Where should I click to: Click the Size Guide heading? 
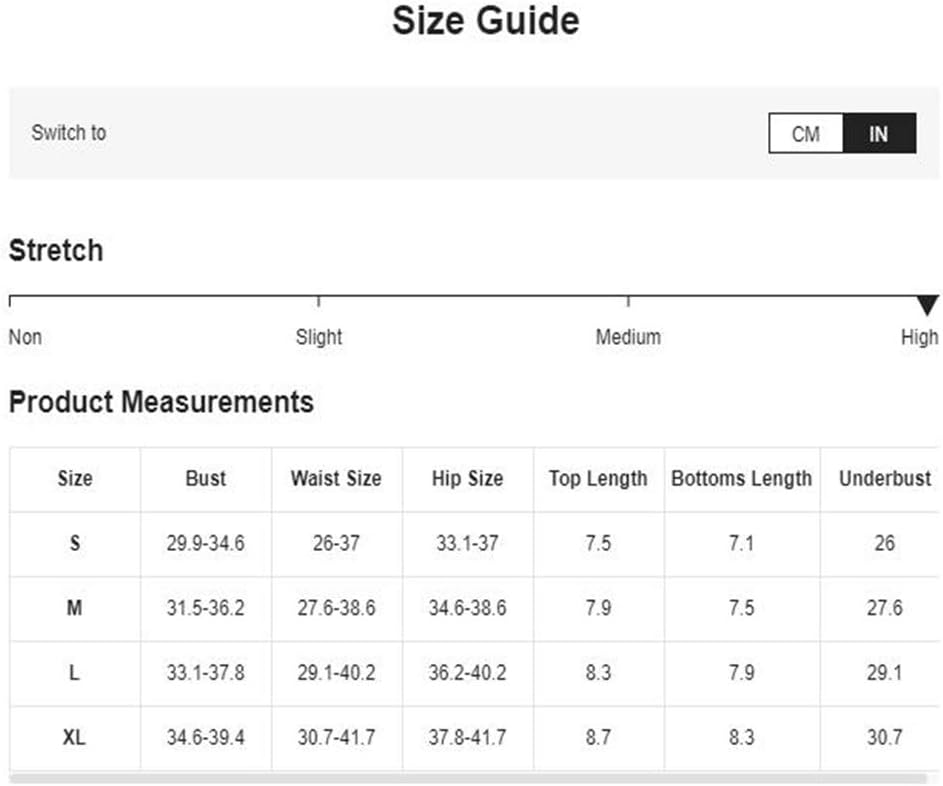click(486, 22)
